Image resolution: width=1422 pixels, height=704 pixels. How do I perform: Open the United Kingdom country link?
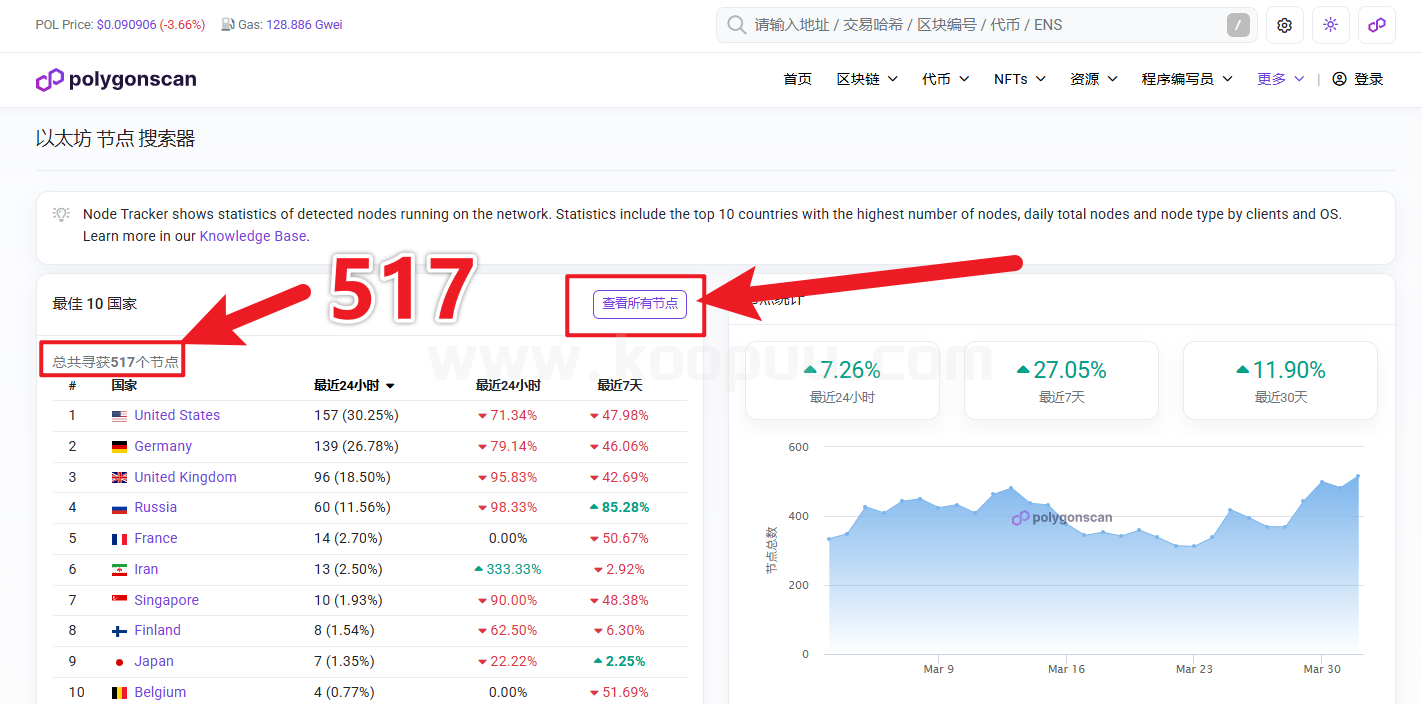tap(185, 478)
